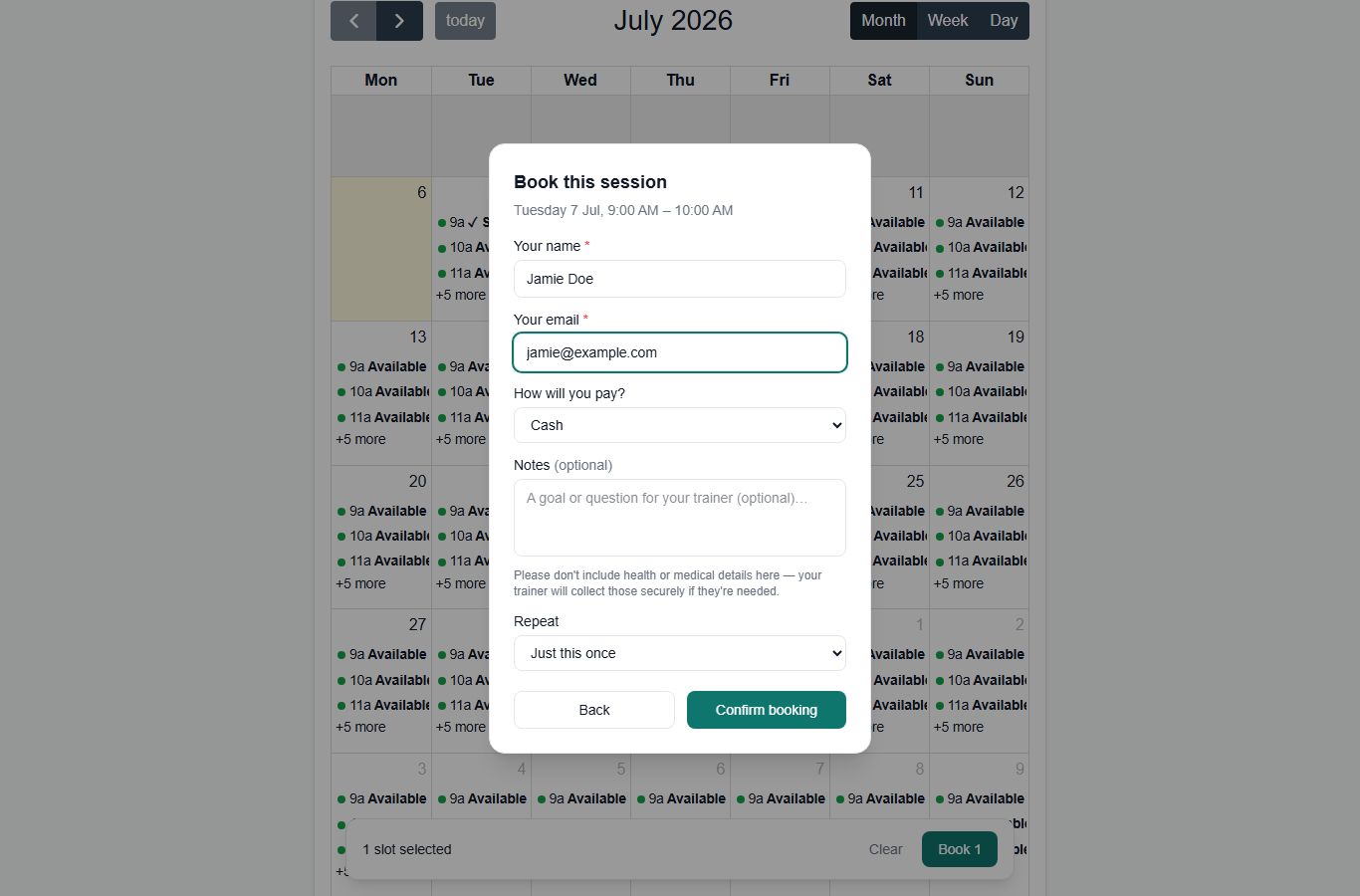
Task: Expand +5 more slots on Monday 13
Action: click(360, 439)
